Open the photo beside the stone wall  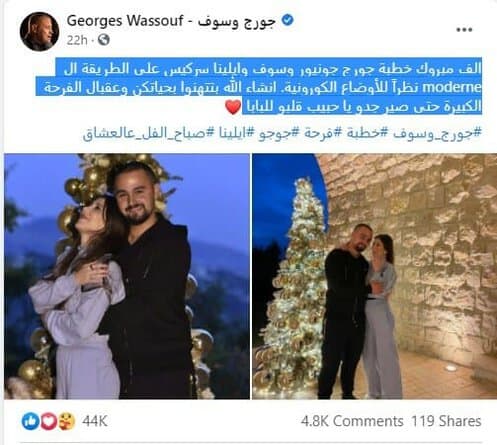(374, 276)
